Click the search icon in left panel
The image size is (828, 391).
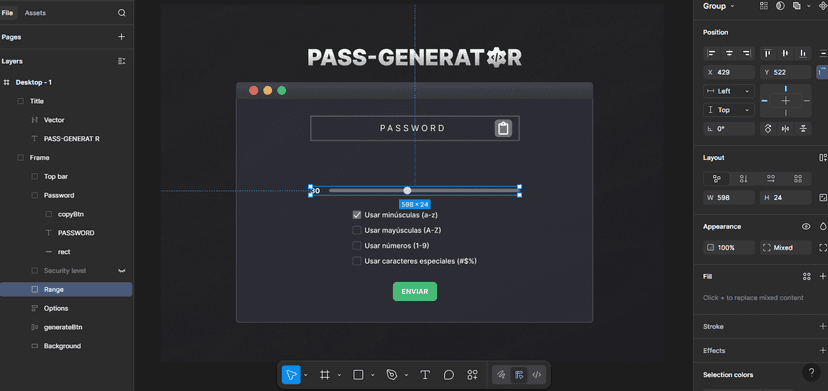point(121,13)
